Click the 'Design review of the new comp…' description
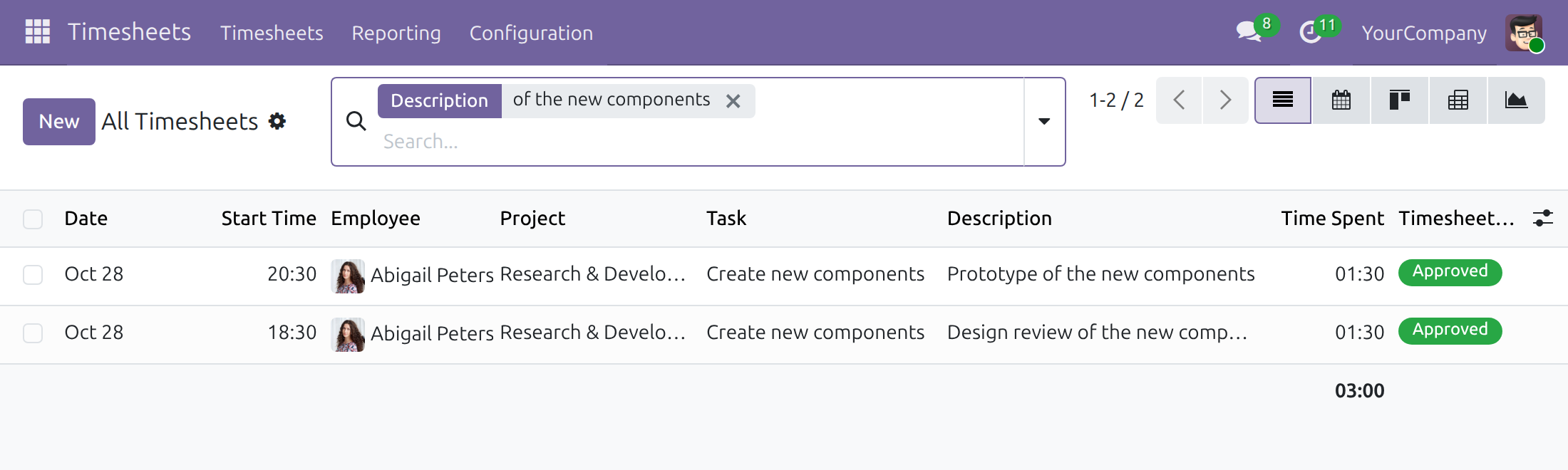Screen dimensions: 1568x470 tap(1097, 333)
